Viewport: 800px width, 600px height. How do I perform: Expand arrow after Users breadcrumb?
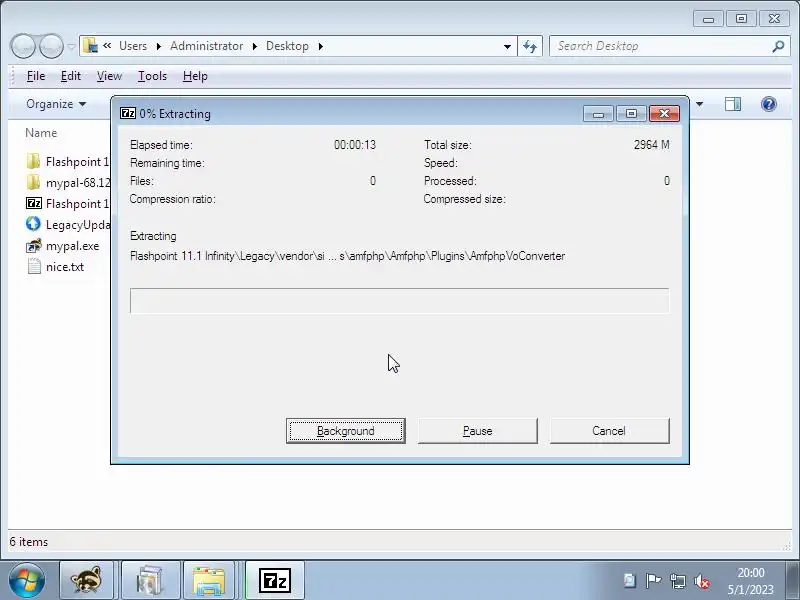pos(159,46)
